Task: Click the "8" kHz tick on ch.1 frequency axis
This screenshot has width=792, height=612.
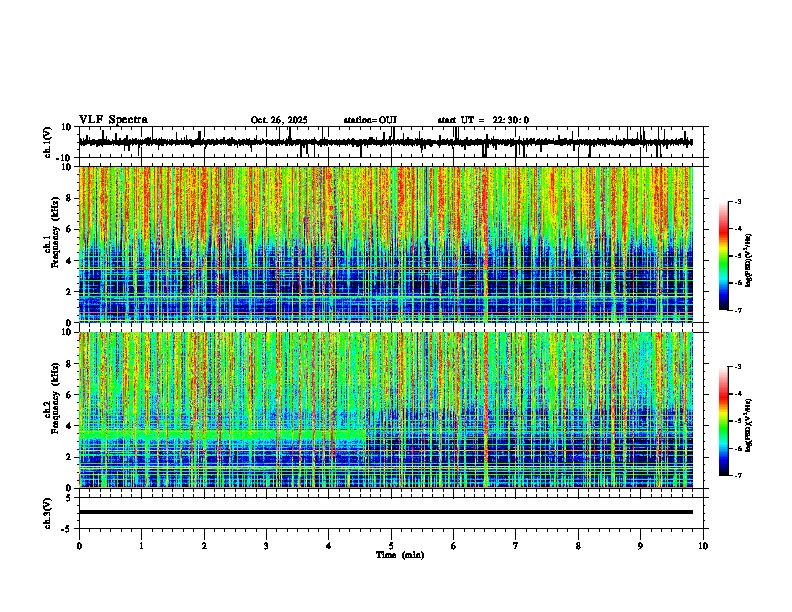Action: click(x=70, y=198)
